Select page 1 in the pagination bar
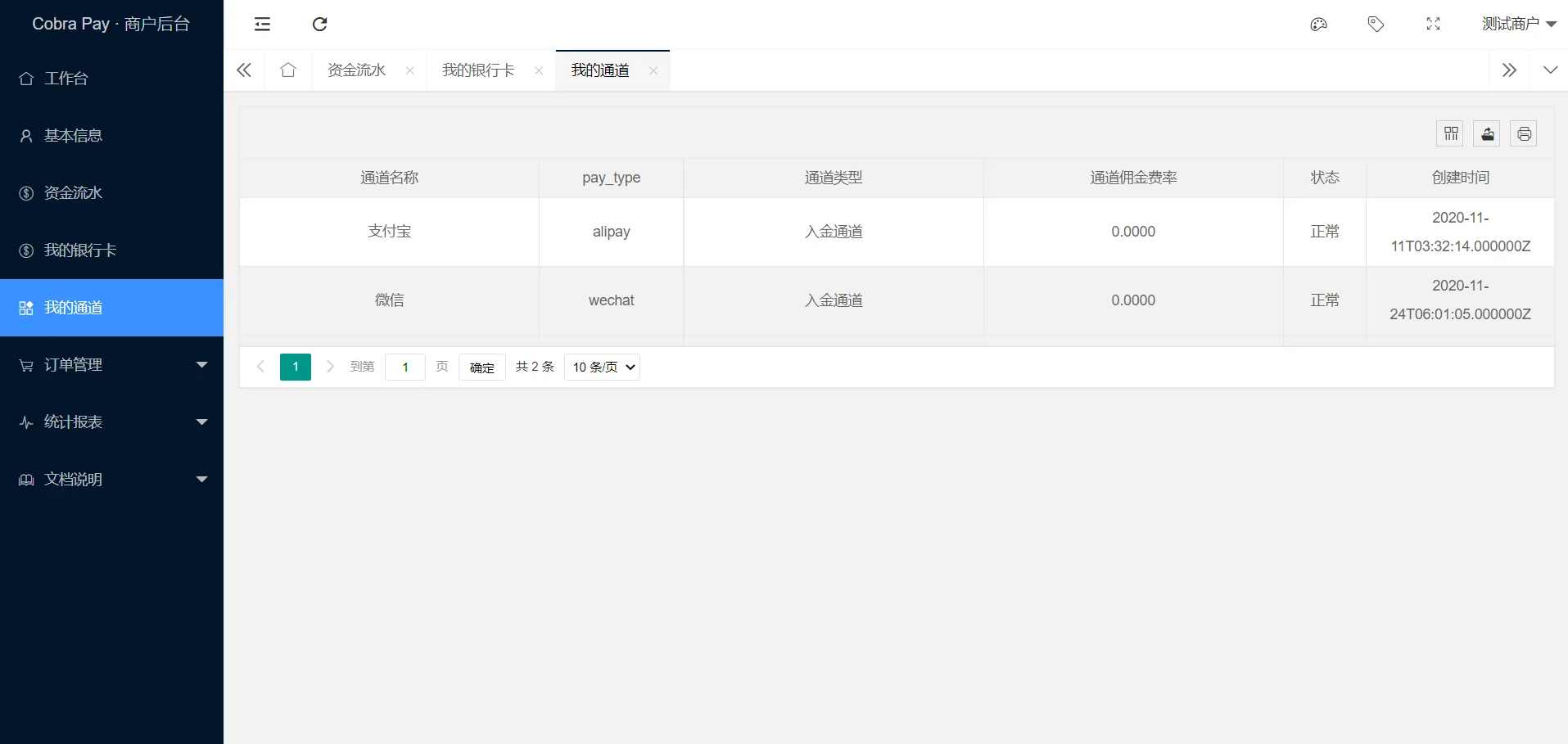The image size is (1568, 744). pos(295,367)
